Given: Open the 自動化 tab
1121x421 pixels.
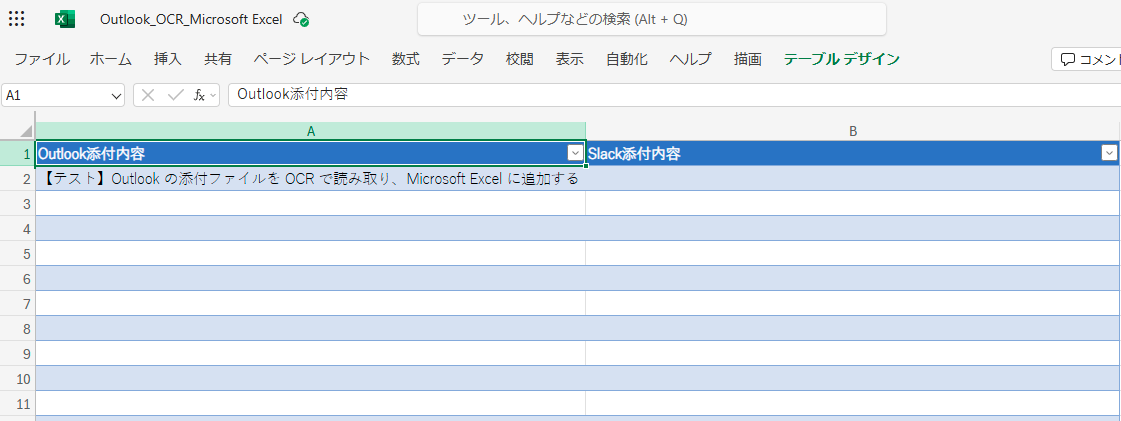Looking at the screenshot, I should 627,59.
